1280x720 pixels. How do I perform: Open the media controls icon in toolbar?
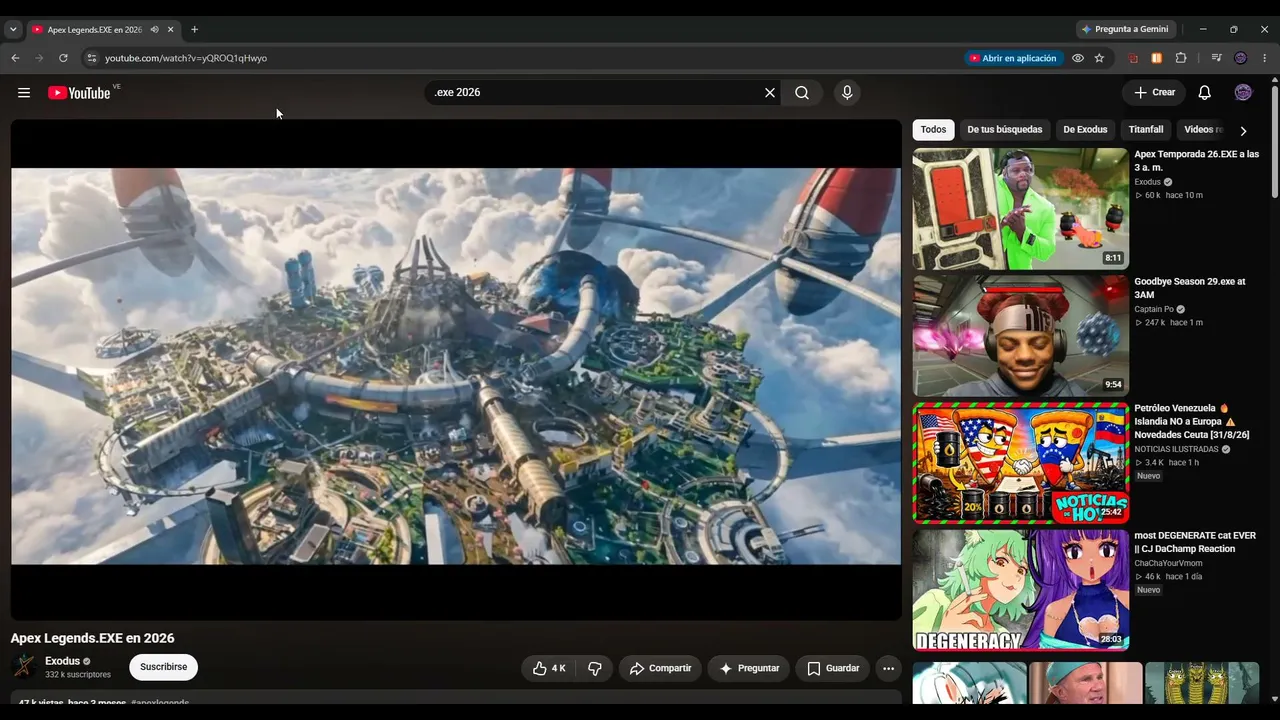coord(1216,58)
